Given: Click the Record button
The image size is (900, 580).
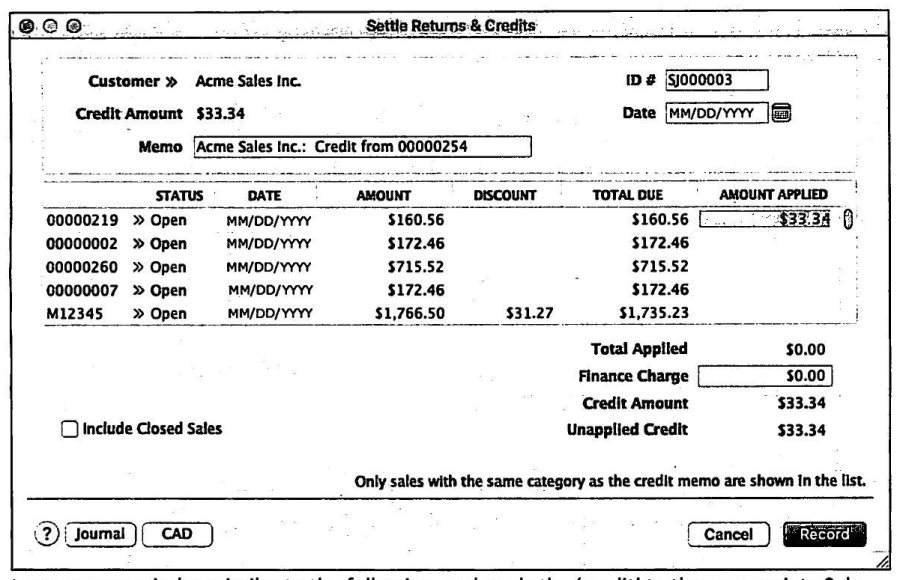Looking at the screenshot, I should 825,534.
